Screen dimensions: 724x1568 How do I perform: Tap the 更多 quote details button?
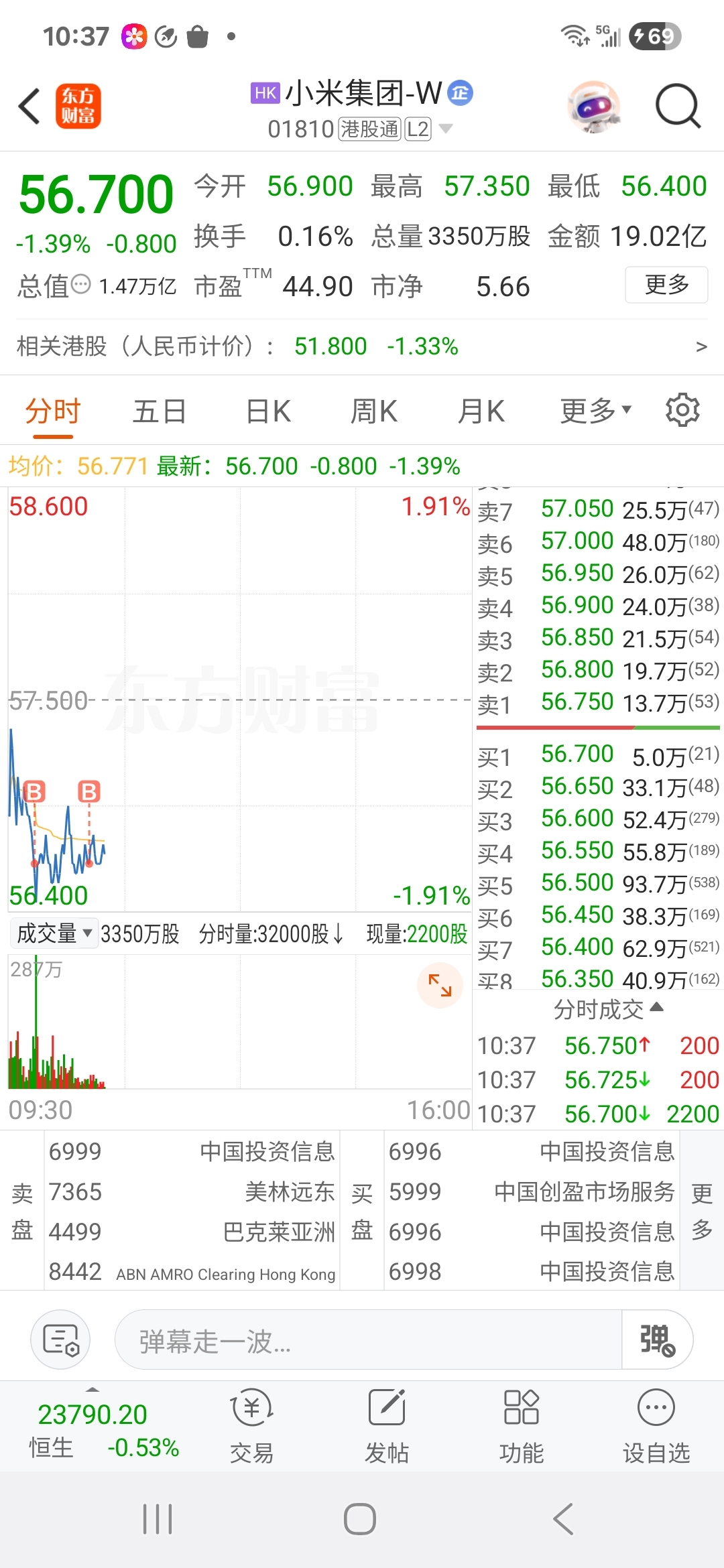(x=666, y=285)
